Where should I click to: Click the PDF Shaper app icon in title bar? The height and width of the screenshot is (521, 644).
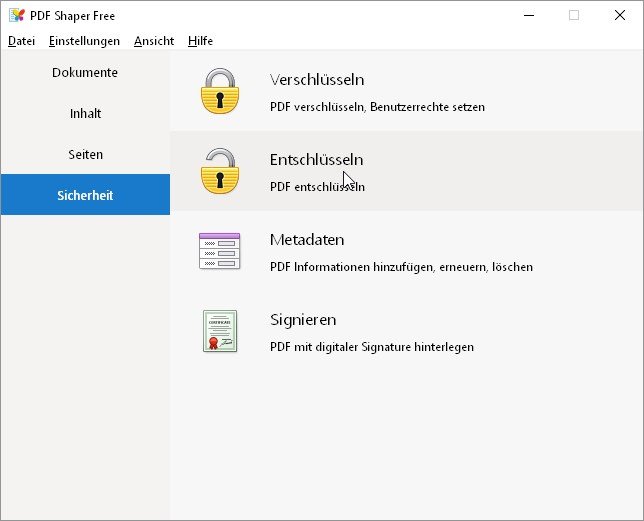point(17,16)
